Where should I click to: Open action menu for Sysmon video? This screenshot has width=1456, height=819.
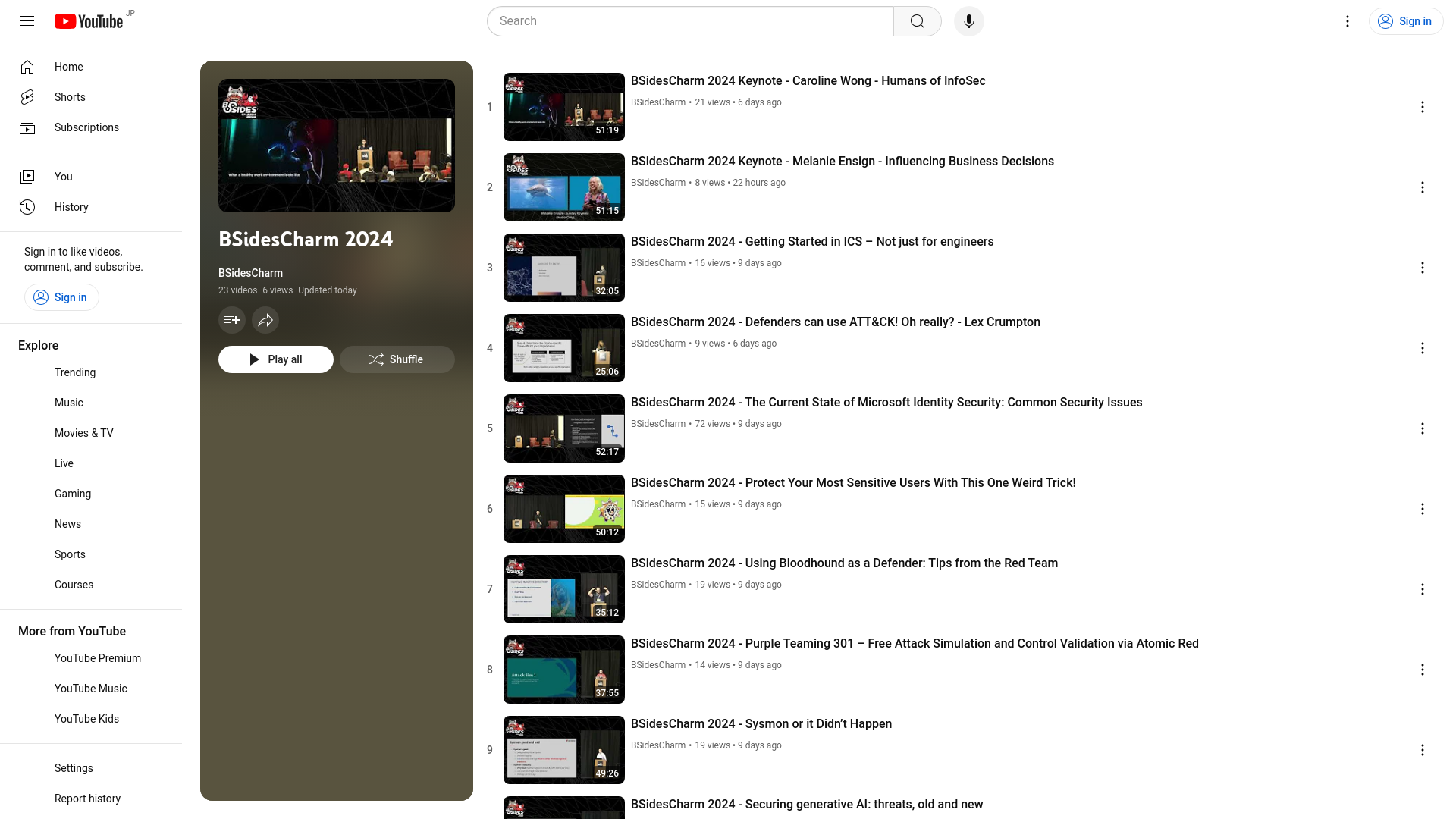1423,750
